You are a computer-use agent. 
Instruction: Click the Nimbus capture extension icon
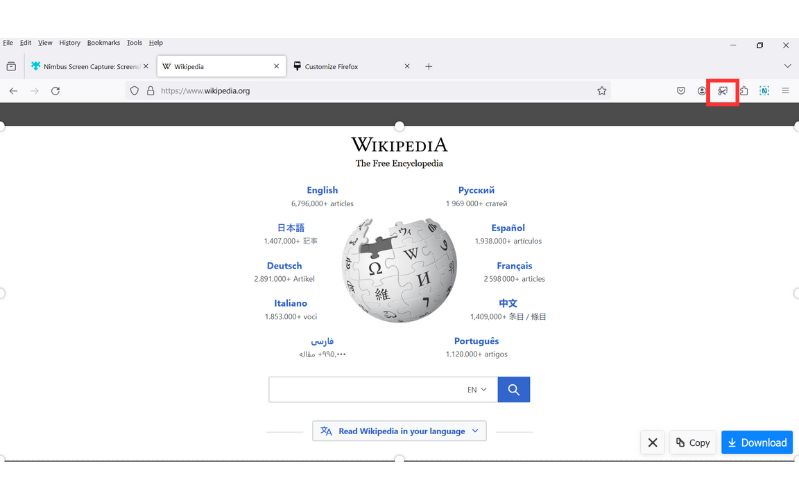[764, 91]
